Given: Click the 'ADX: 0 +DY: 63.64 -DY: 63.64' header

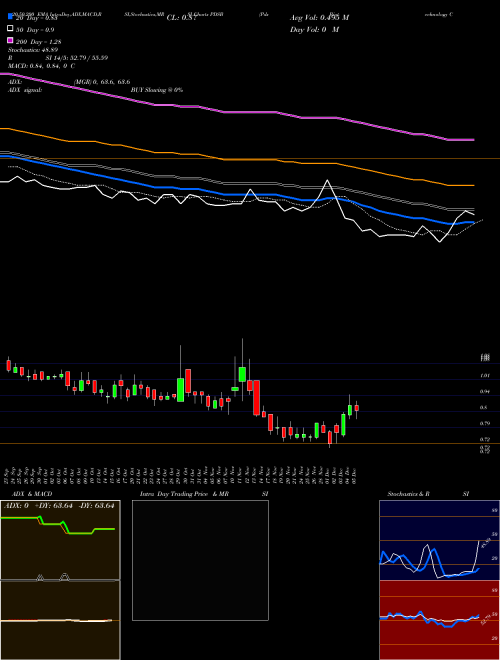Looking at the screenshot, I should [x=59, y=506].
